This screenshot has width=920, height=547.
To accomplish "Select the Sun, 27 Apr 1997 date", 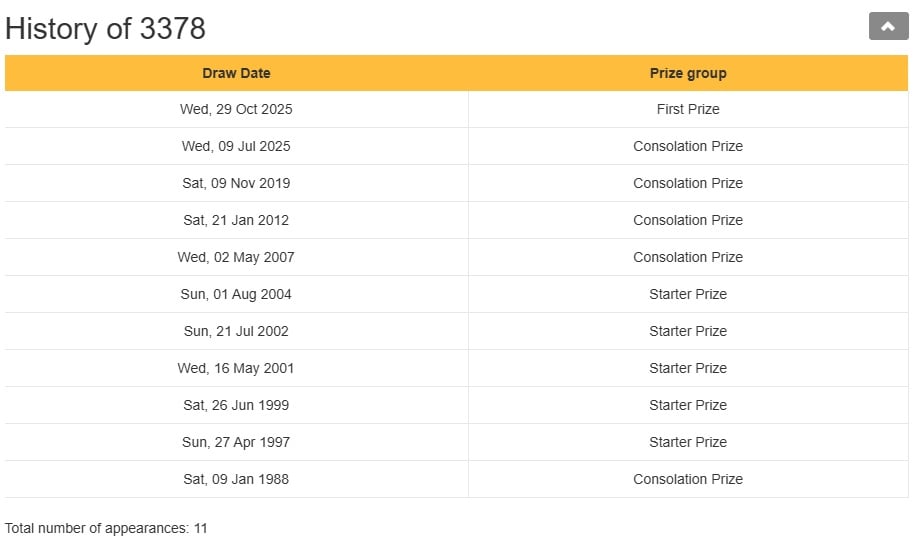I will [236, 442].
